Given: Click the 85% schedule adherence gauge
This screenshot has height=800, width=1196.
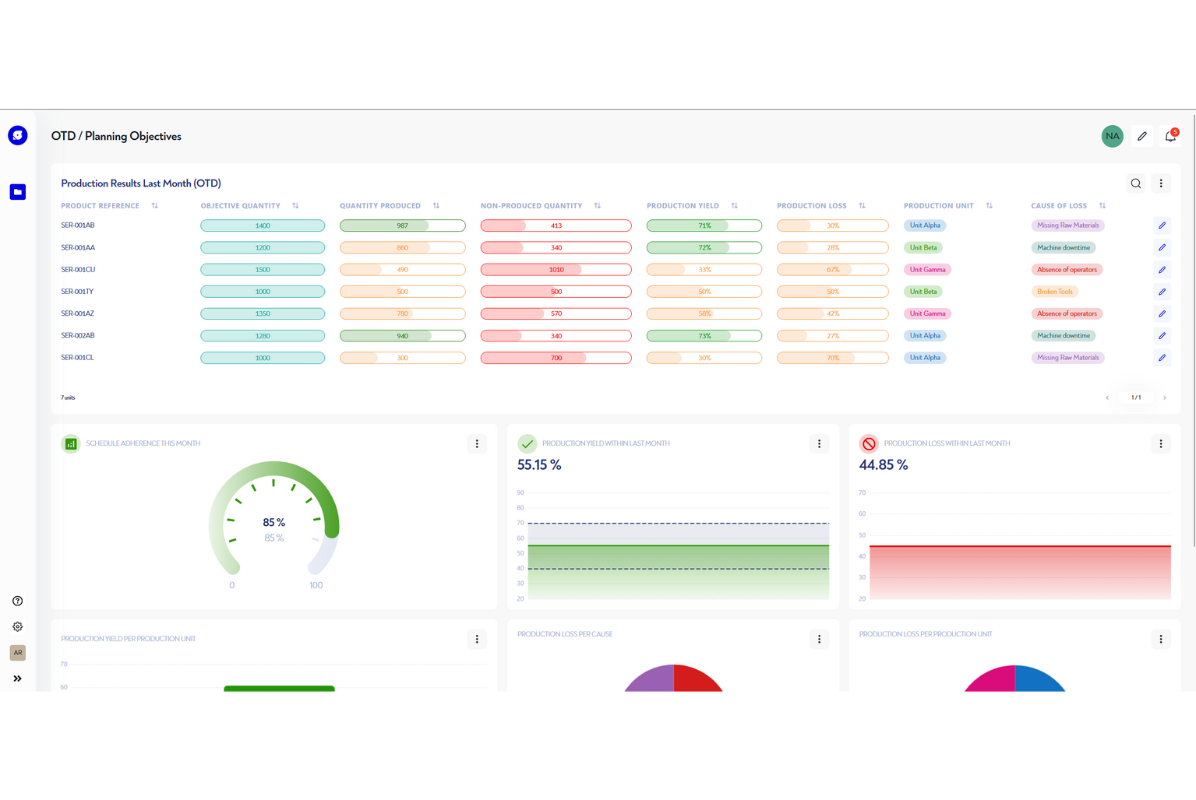Looking at the screenshot, I should point(274,523).
